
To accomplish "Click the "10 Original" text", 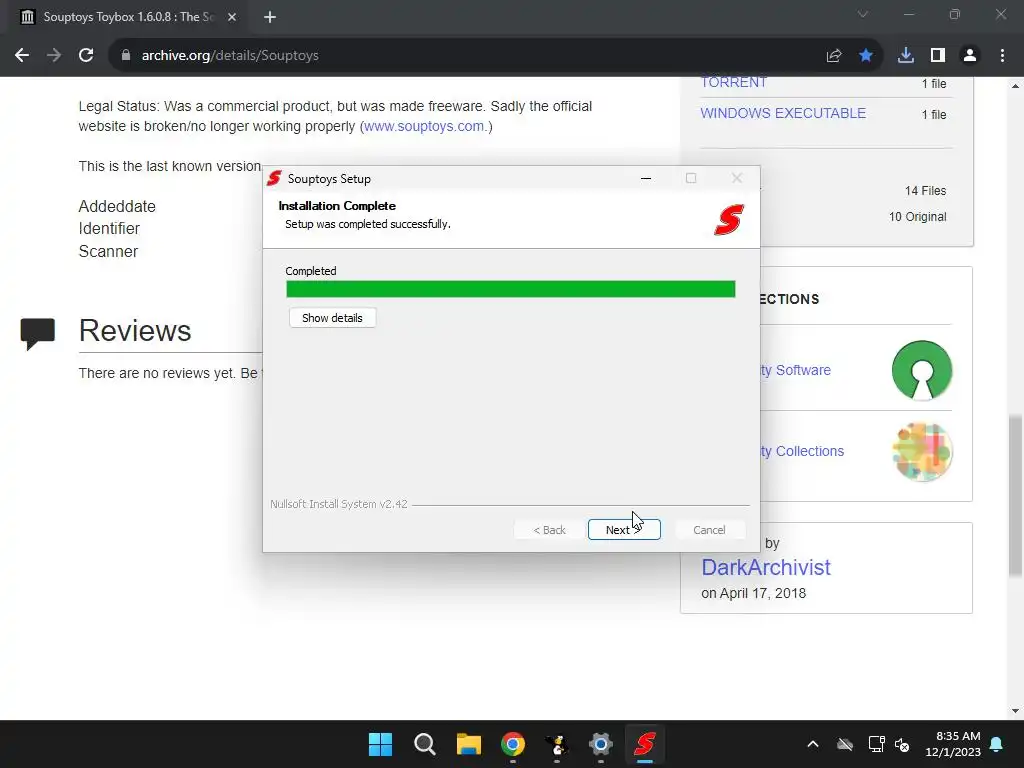I will click(x=918, y=217).
